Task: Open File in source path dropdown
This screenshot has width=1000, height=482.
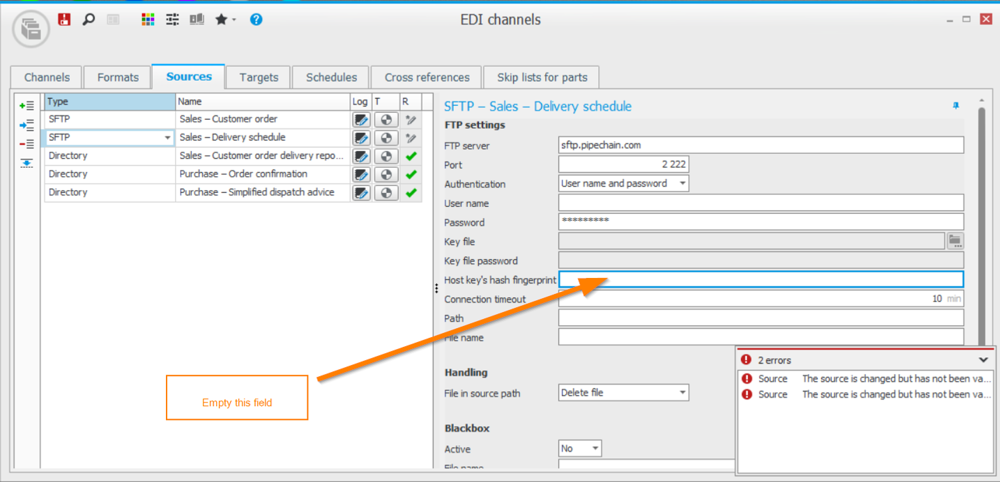Action: click(682, 393)
